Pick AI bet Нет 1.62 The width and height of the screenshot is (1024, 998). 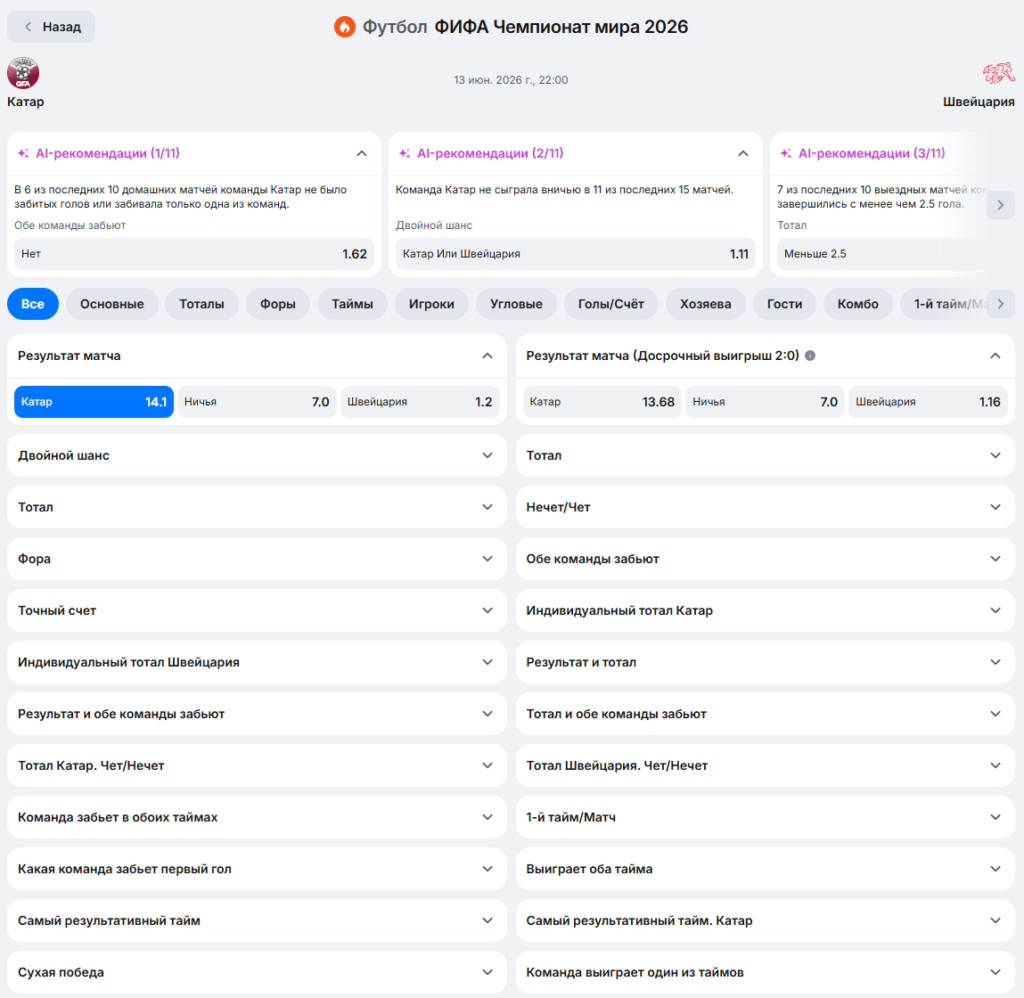point(194,254)
